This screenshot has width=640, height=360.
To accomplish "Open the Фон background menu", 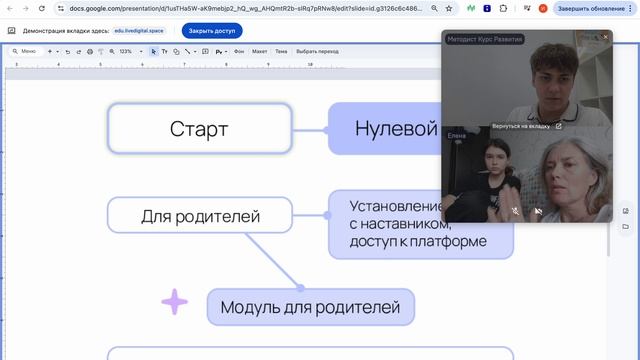I will 239,51.
